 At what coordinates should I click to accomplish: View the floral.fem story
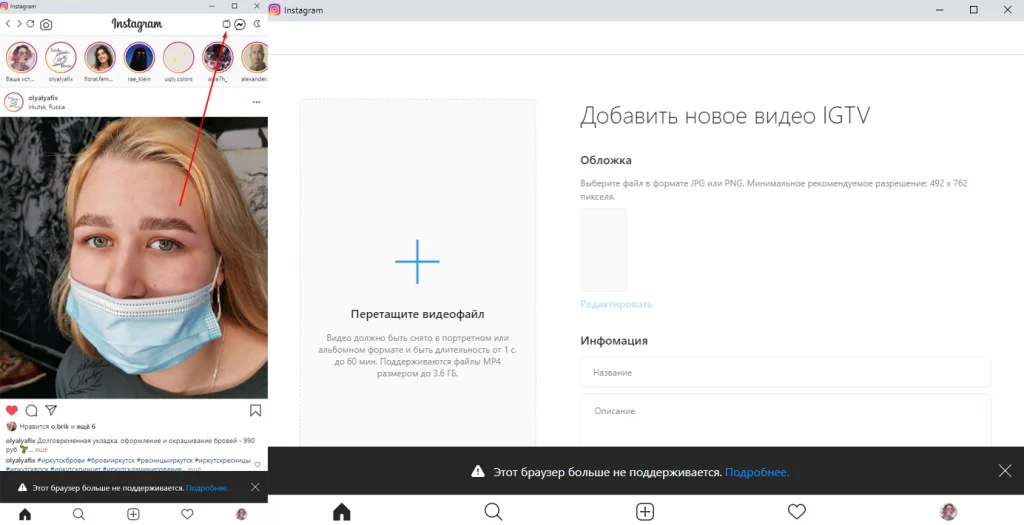point(100,57)
